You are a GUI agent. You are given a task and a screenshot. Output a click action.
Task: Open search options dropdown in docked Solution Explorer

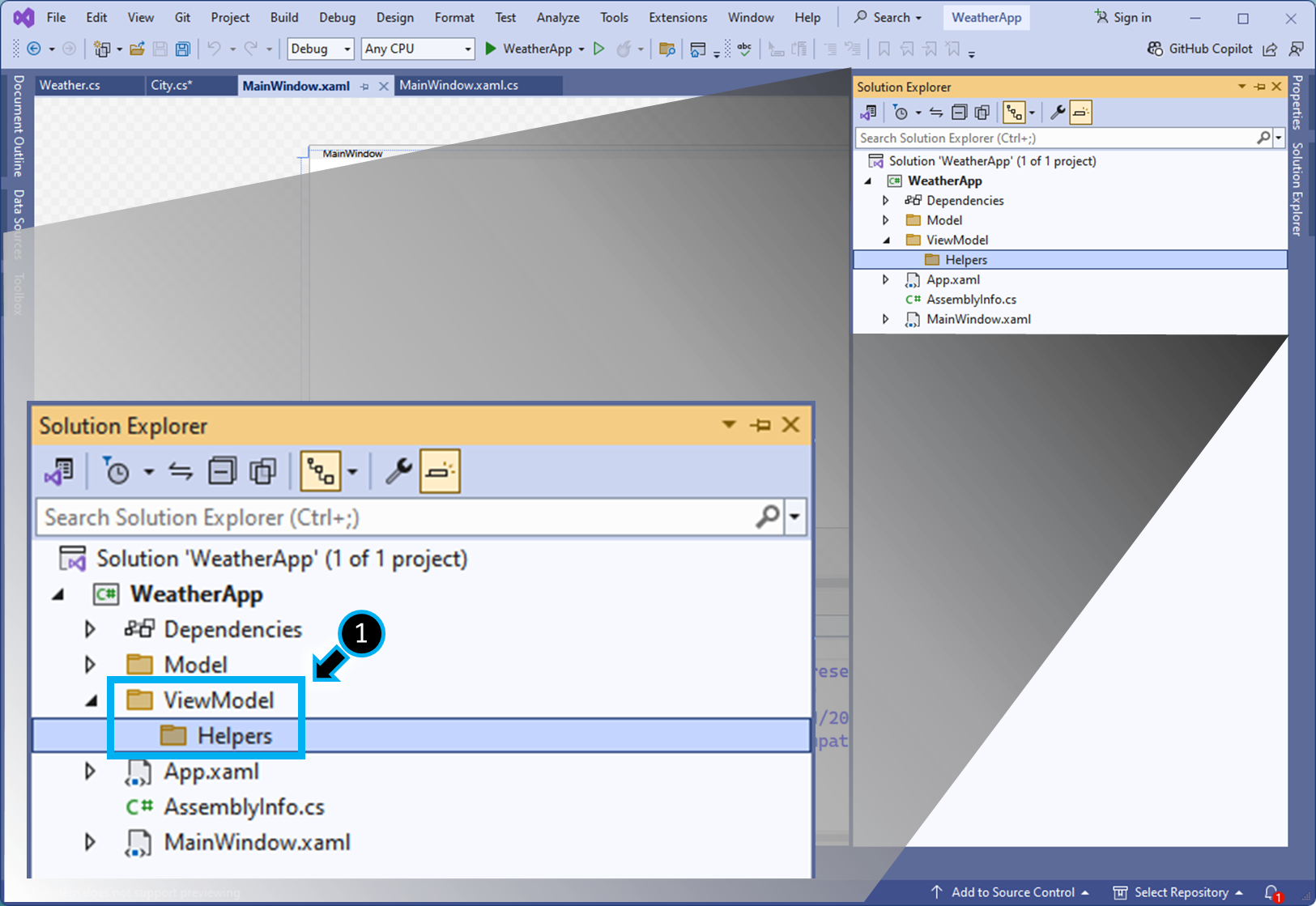(x=1280, y=138)
